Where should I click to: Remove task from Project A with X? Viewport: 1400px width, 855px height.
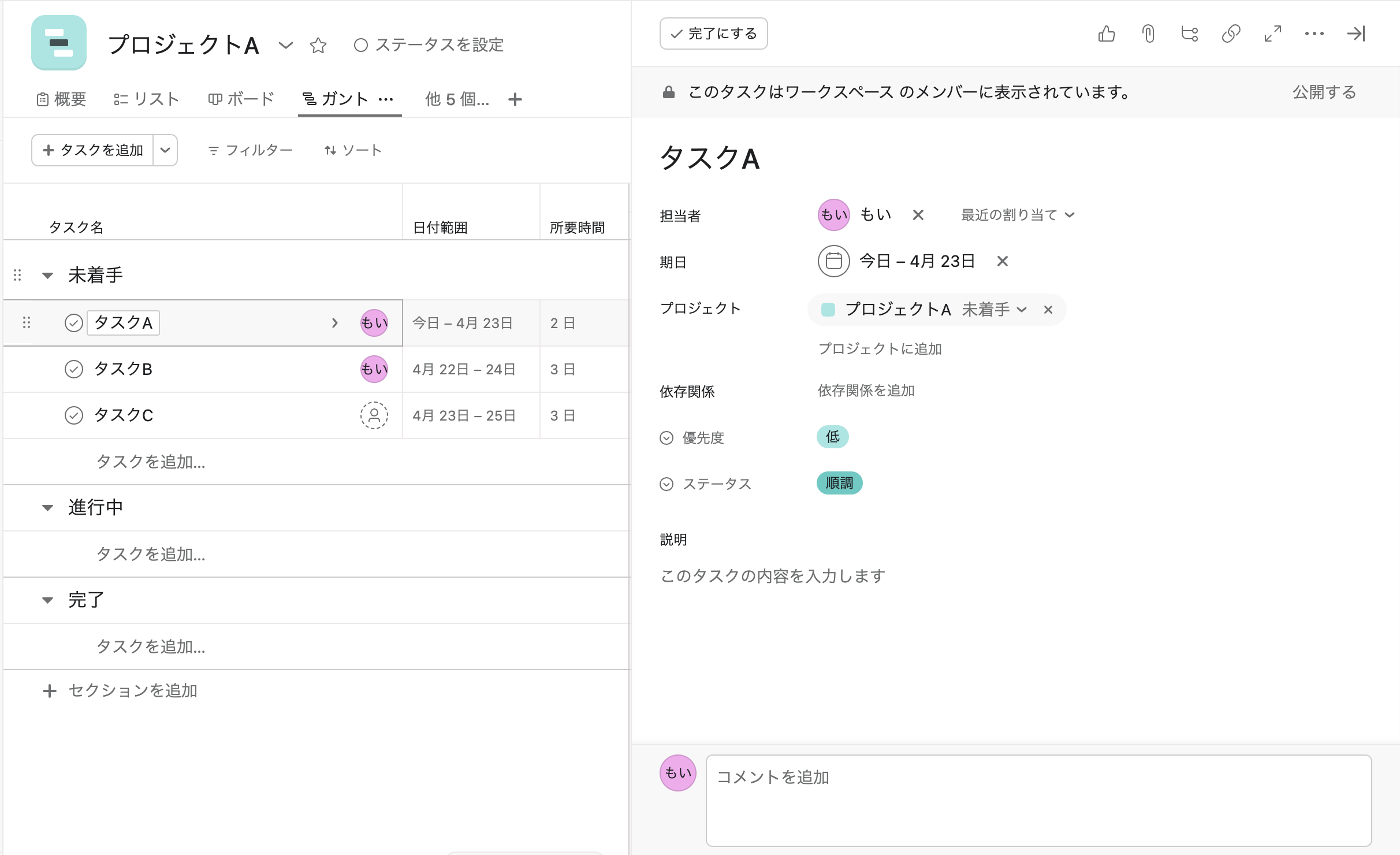coord(1048,310)
